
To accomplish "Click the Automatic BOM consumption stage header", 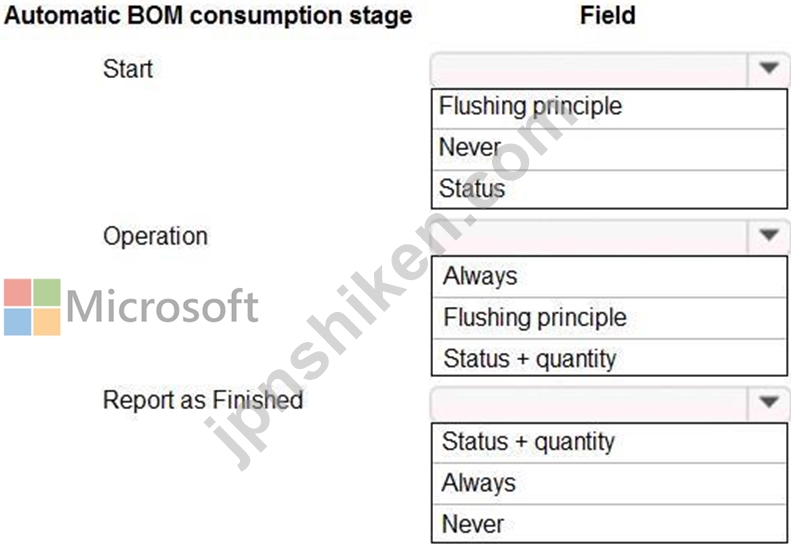I will point(208,16).
